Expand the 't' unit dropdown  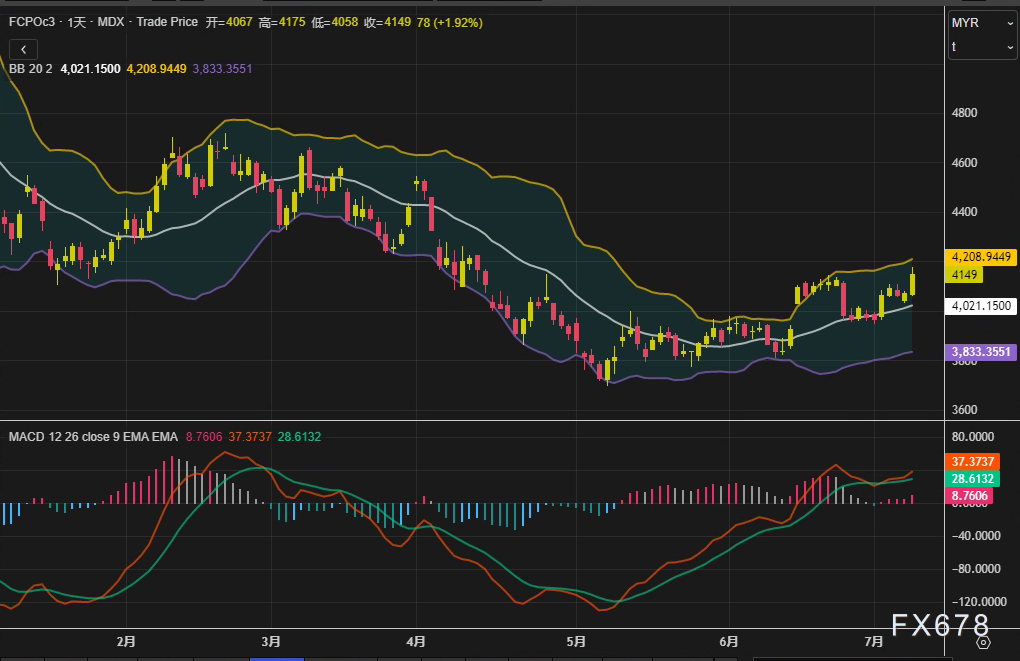click(x=983, y=47)
